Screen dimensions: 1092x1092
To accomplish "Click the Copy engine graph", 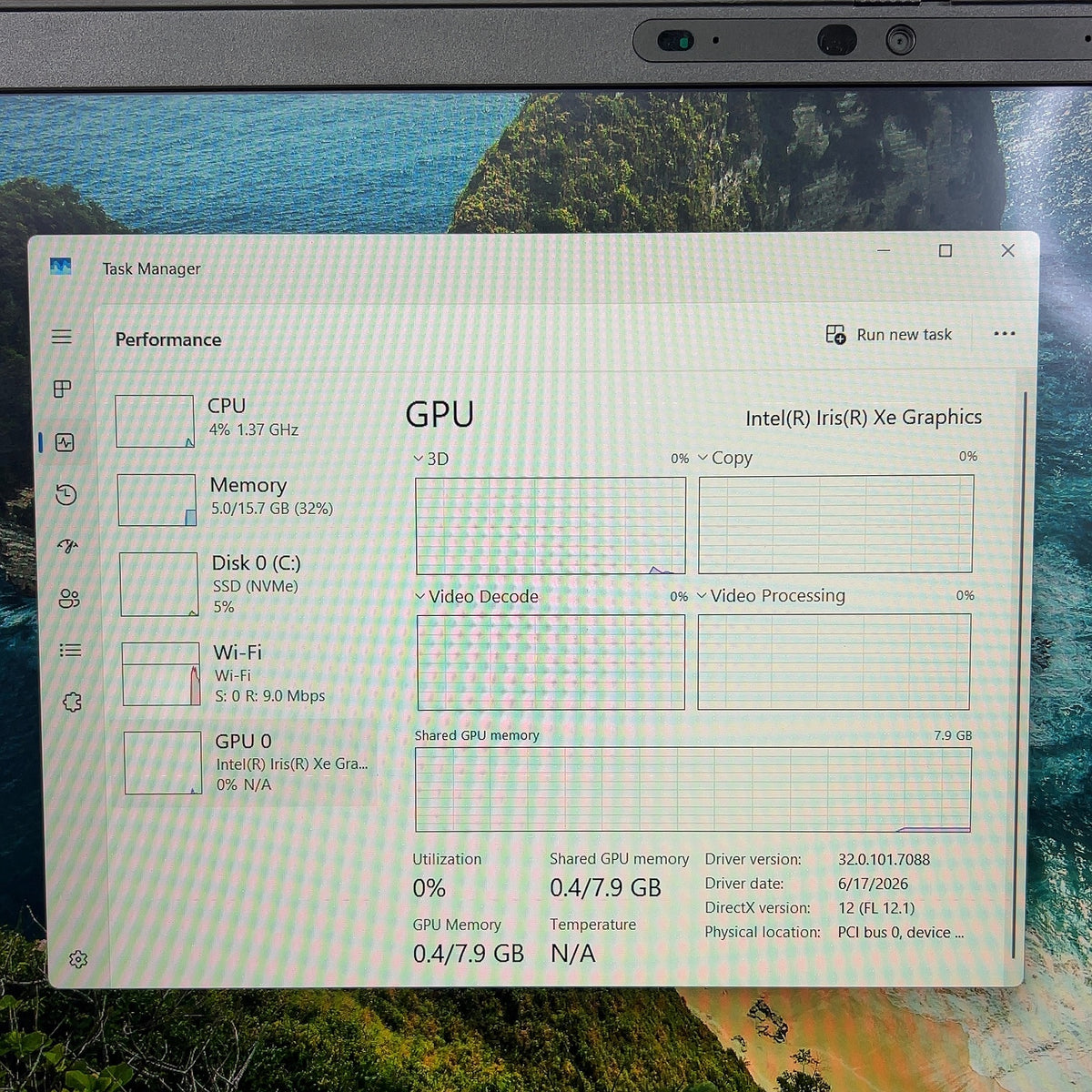I will click(x=835, y=524).
